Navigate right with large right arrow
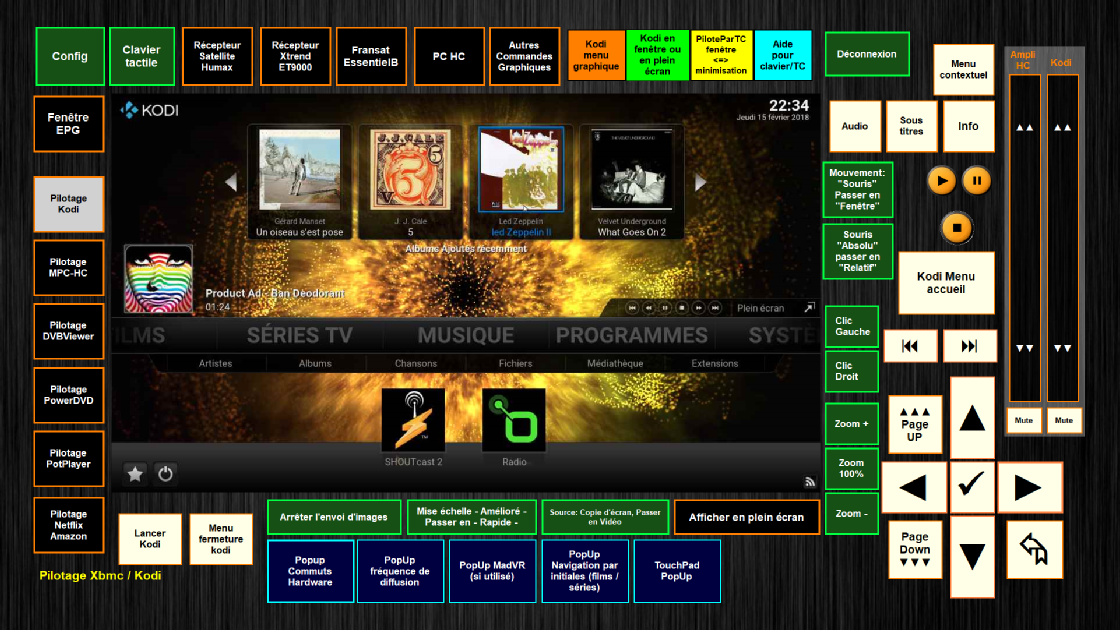 [1029, 488]
